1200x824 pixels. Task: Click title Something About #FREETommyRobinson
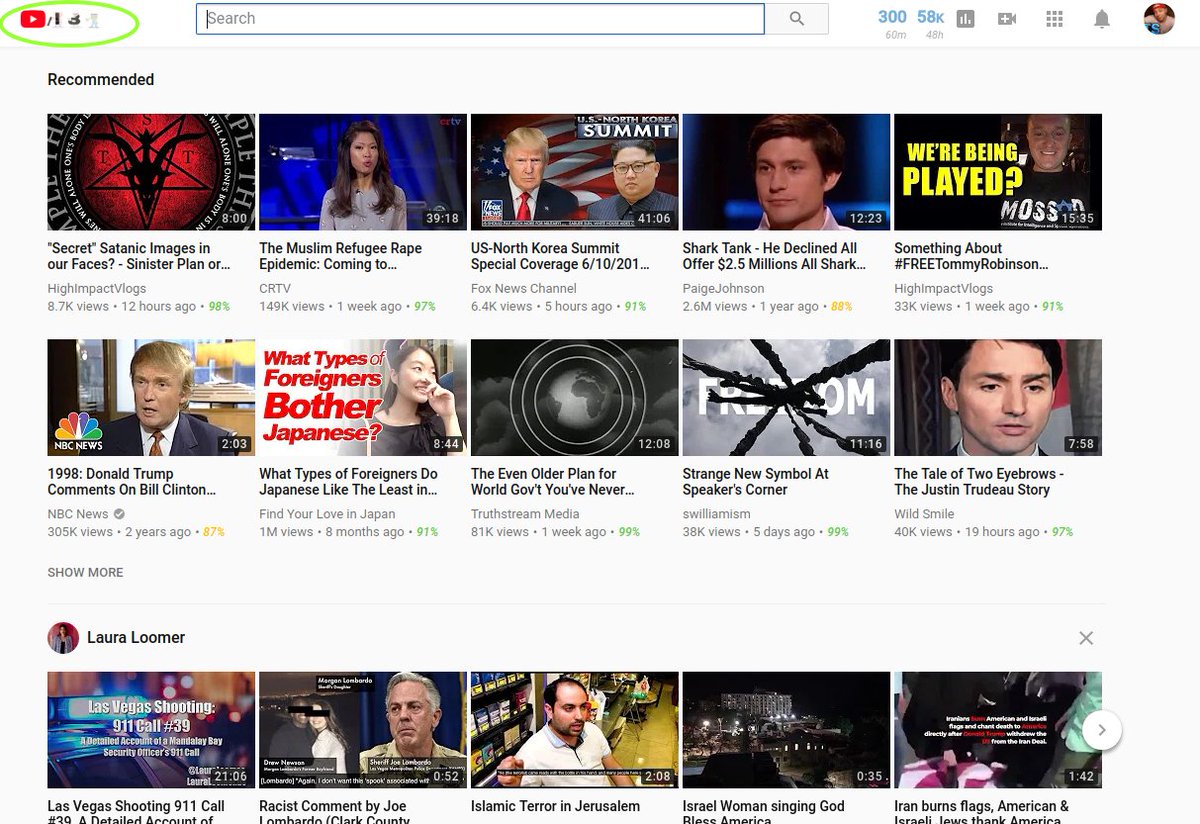[972, 256]
